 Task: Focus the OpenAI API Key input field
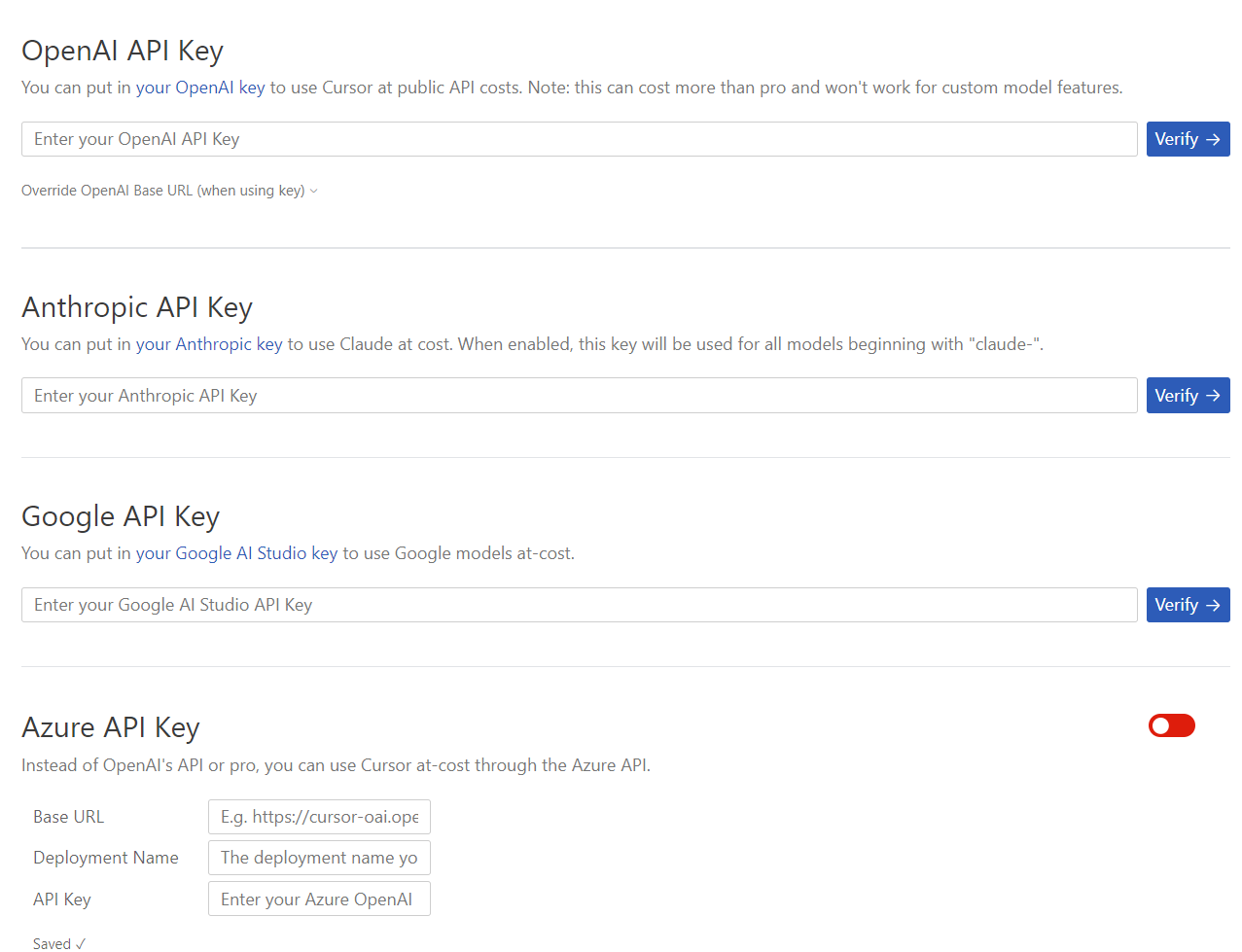coord(579,139)
